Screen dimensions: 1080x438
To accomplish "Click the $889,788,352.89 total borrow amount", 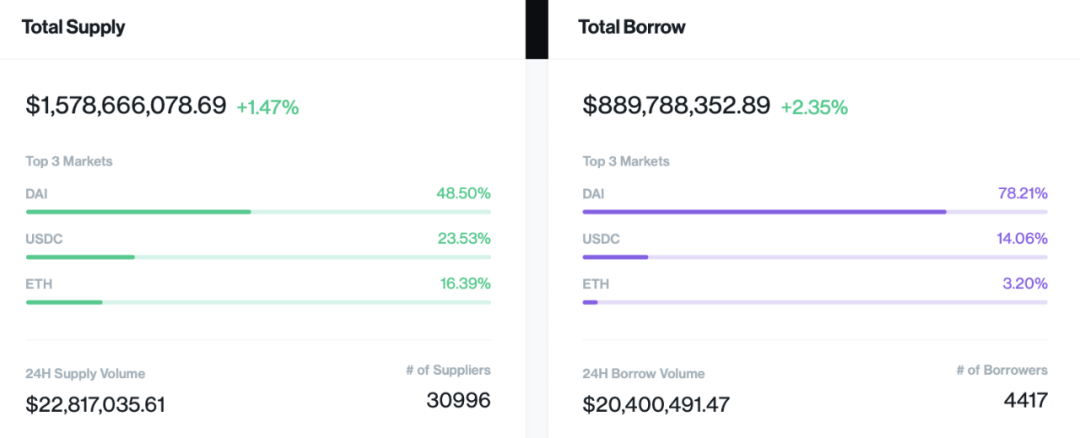I will tap(677, 105).
